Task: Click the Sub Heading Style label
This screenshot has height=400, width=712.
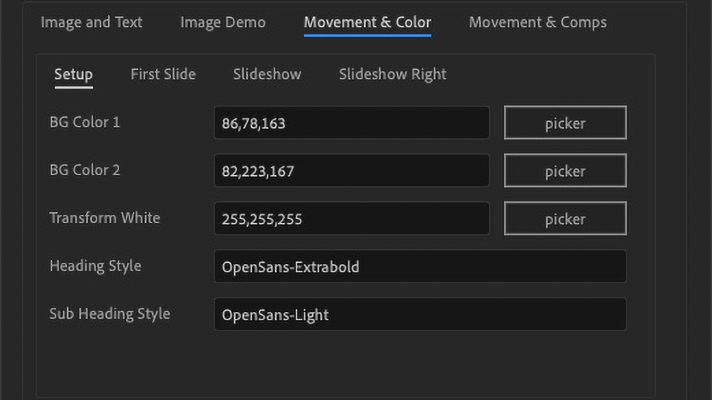Action: tap(110, 314)
